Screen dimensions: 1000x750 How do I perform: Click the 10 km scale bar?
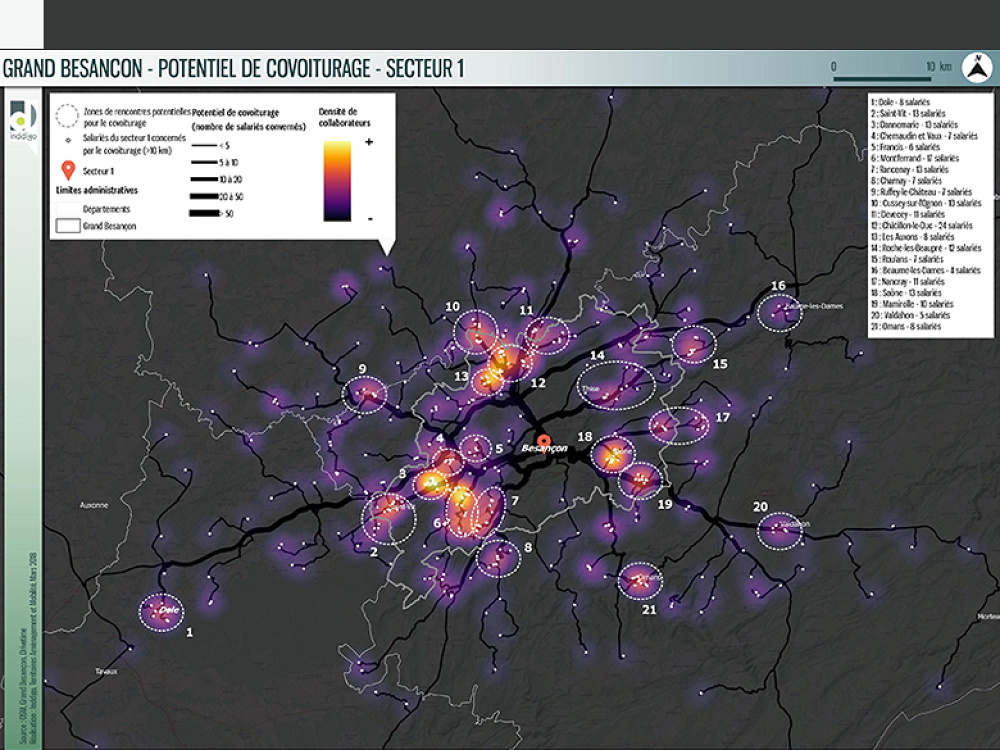(880, 77)
